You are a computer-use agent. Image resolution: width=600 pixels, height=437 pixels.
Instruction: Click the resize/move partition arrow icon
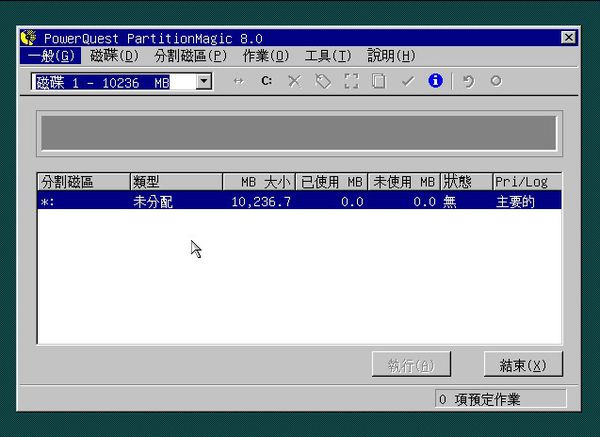point(238,81)
